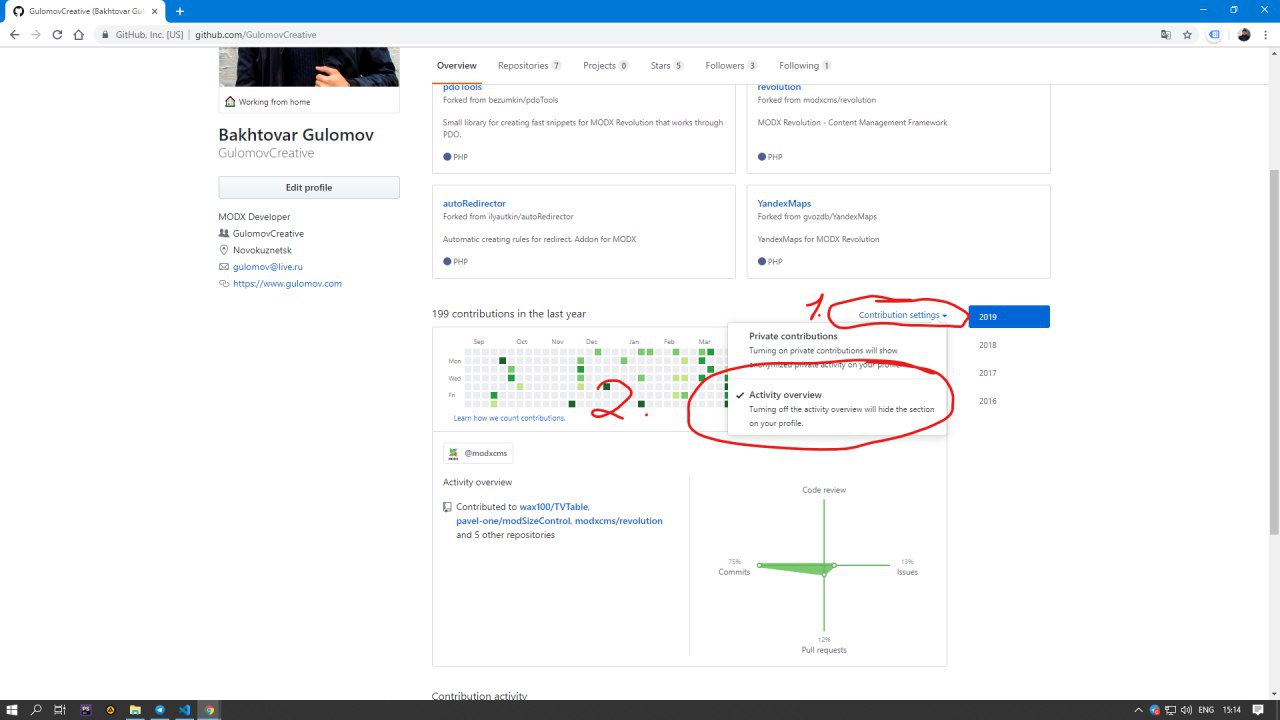Open Telegram from the taskbar

point(160,710)
